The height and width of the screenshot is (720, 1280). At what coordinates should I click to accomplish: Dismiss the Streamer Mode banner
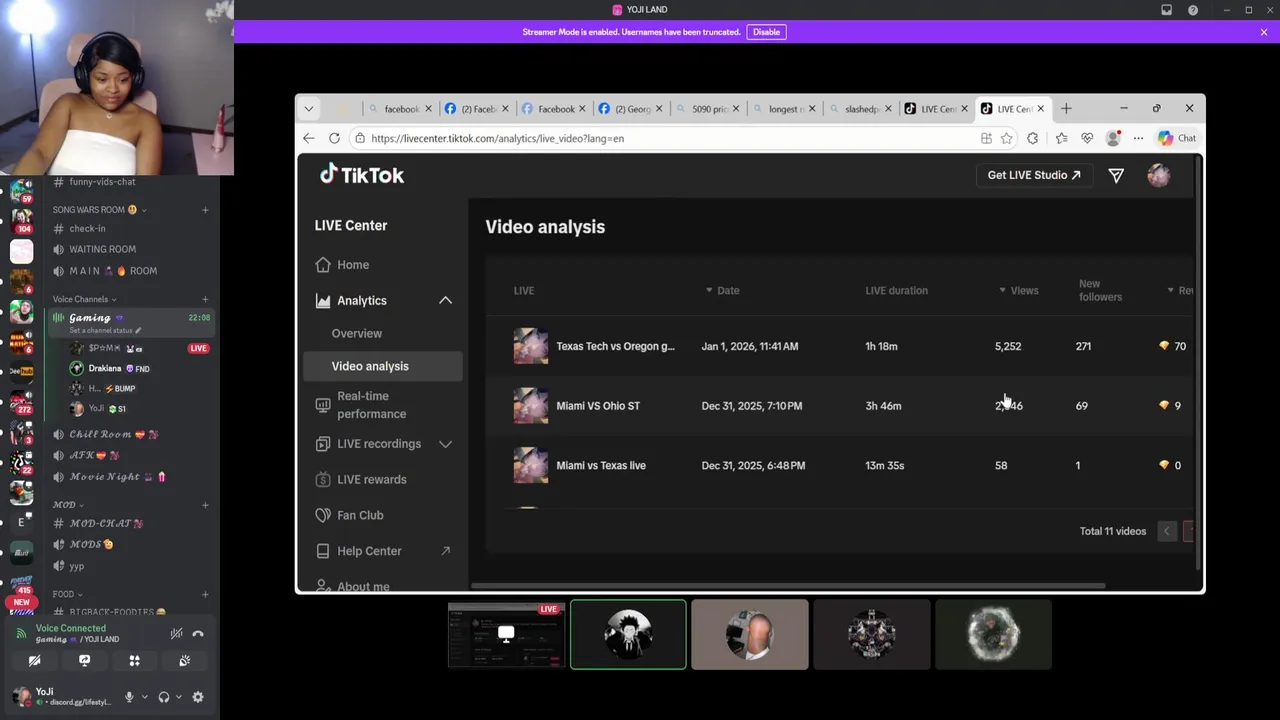(1264, 32)
